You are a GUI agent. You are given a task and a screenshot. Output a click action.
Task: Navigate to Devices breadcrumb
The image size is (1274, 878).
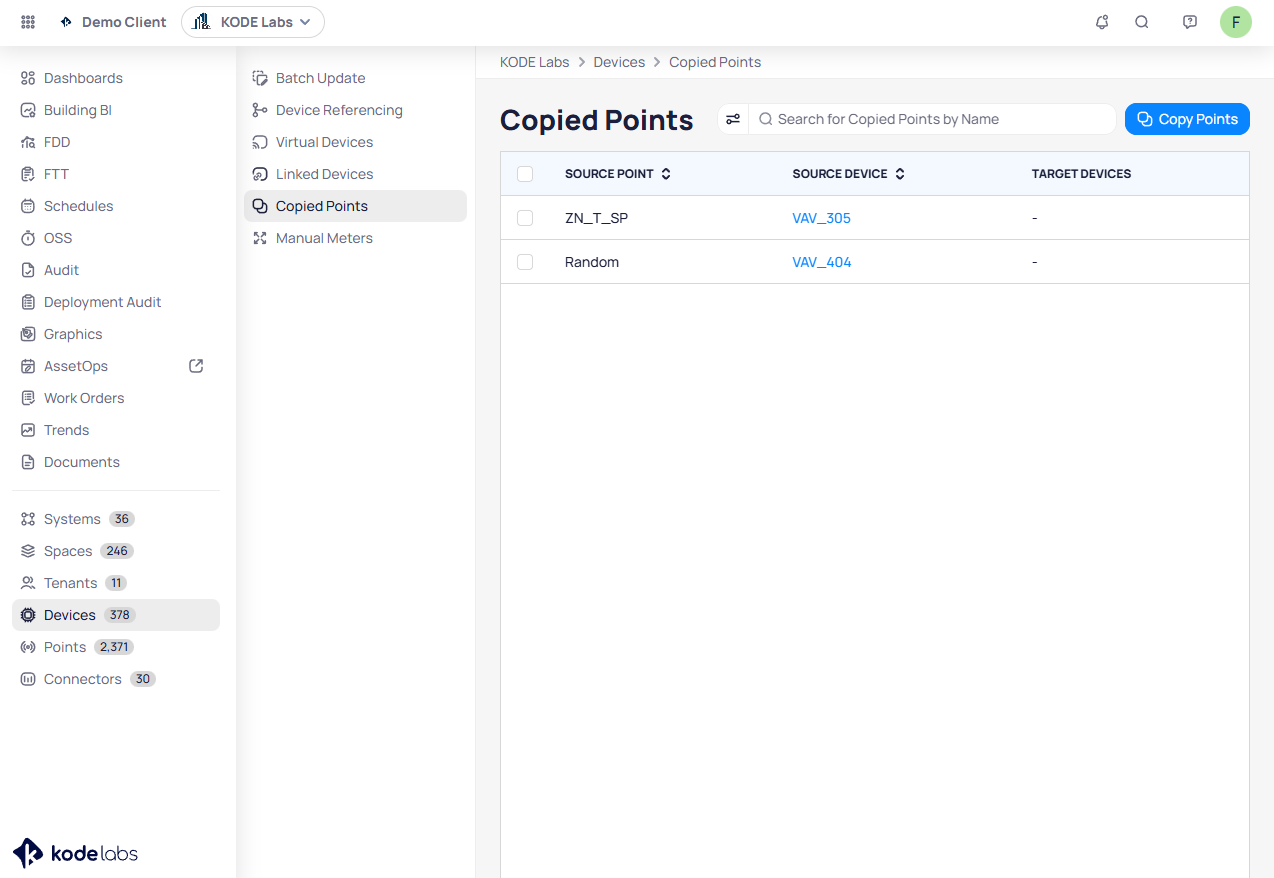click(619, 62)
